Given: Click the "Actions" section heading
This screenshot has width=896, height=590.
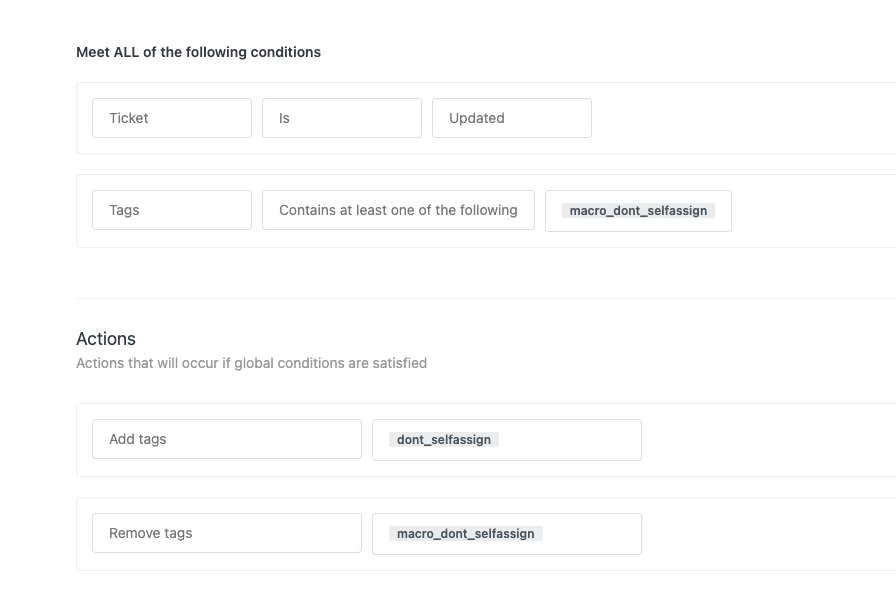Looking at the screenshot, I should coord(106,339).
